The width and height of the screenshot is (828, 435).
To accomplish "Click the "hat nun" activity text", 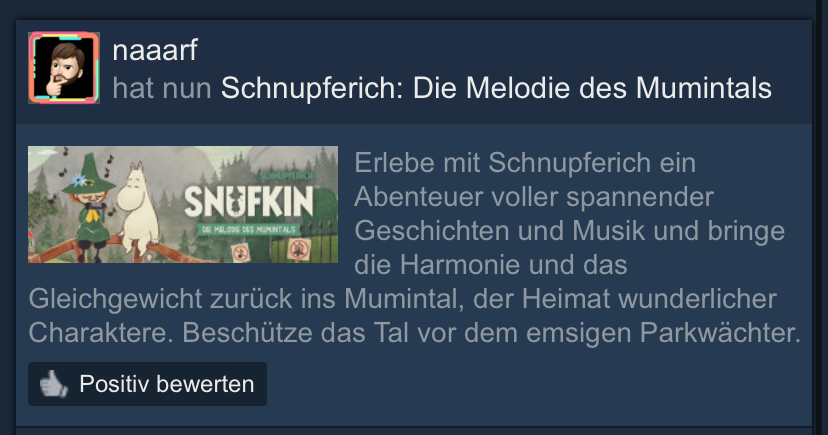I will (162, 88).
